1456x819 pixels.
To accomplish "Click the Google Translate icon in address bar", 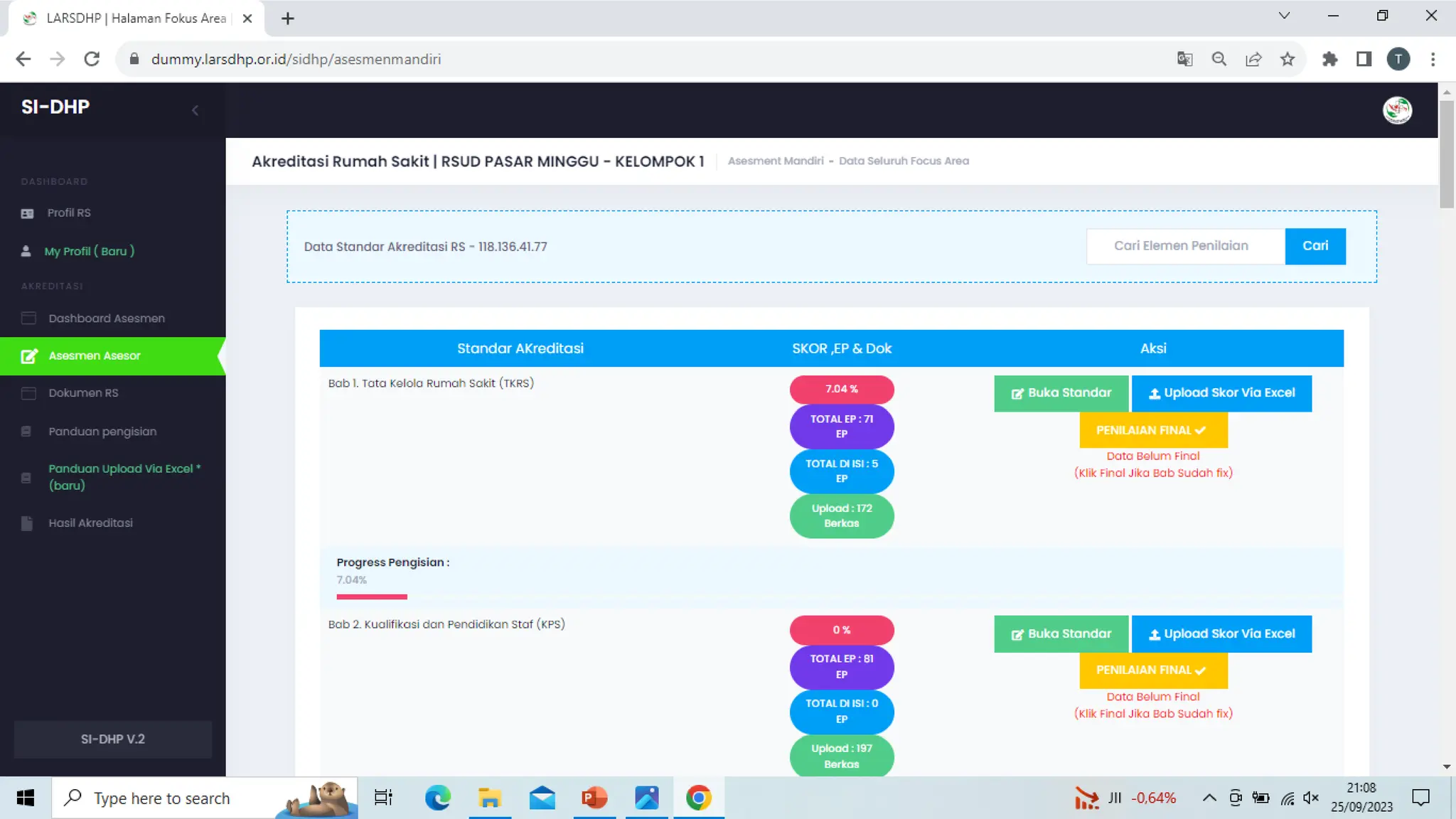I will click(x=1184, y=59).
